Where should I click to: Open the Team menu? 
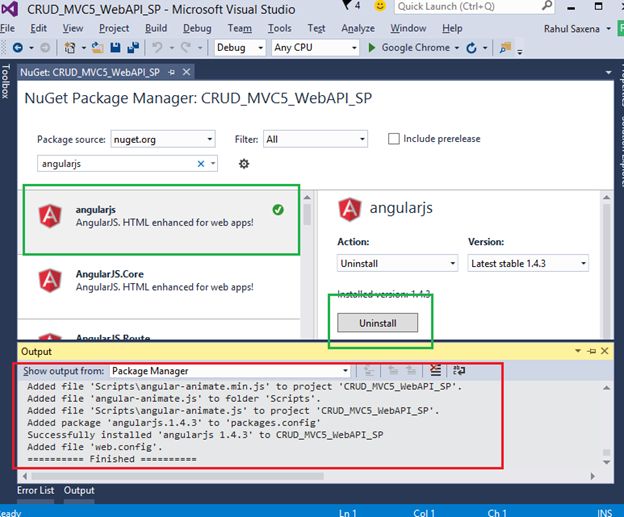click(x=240, y=28)
